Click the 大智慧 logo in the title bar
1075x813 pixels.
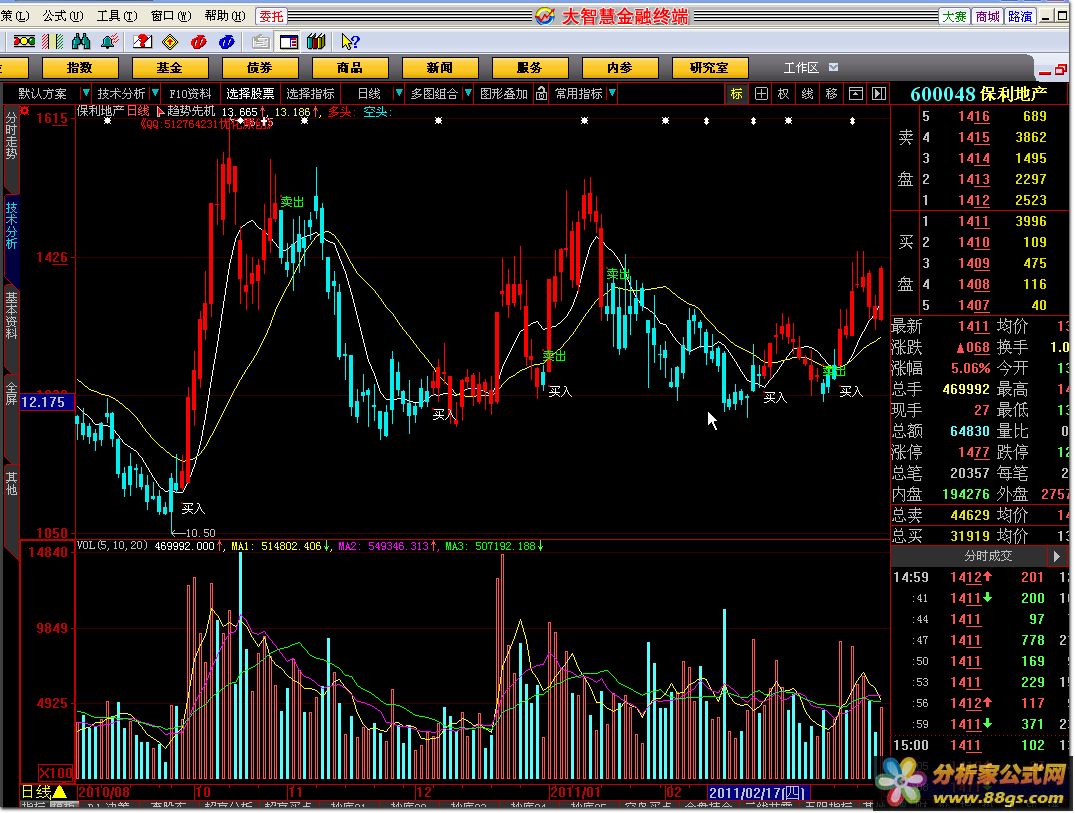pos(545,16)
